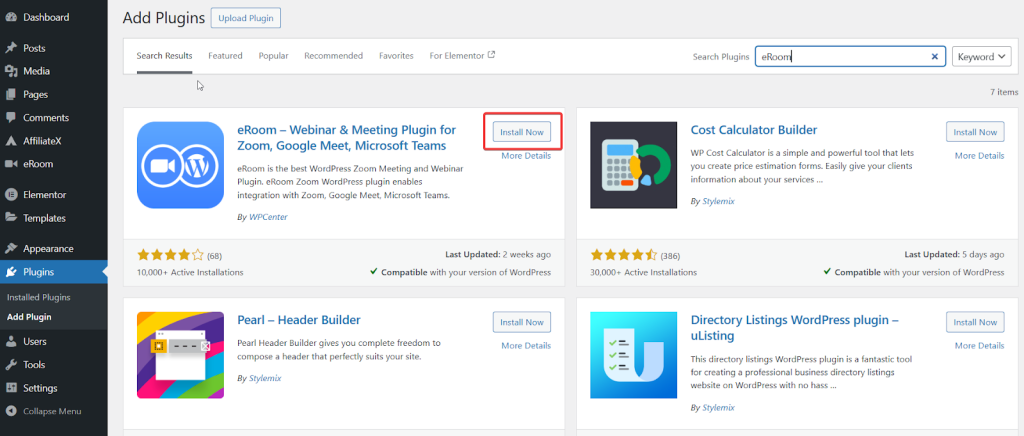Click the Collapse Menu arrow icon
Screen dimensions: 1024x436
click(10, 411)
